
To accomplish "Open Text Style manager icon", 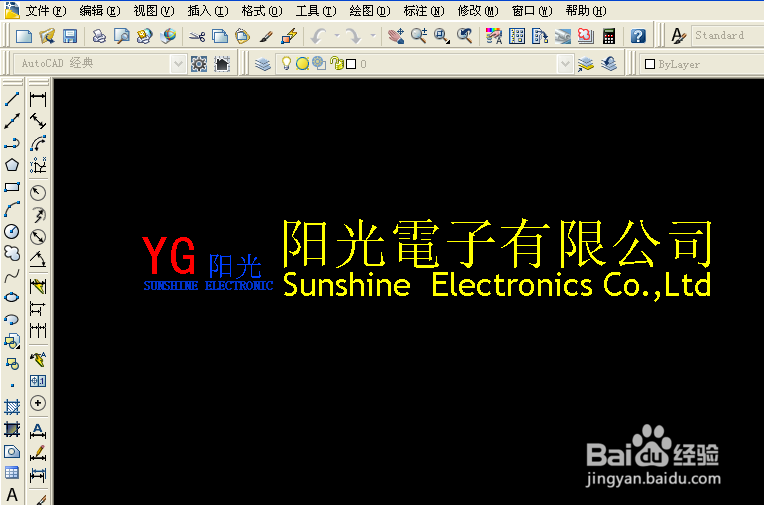I will [678, 36].
